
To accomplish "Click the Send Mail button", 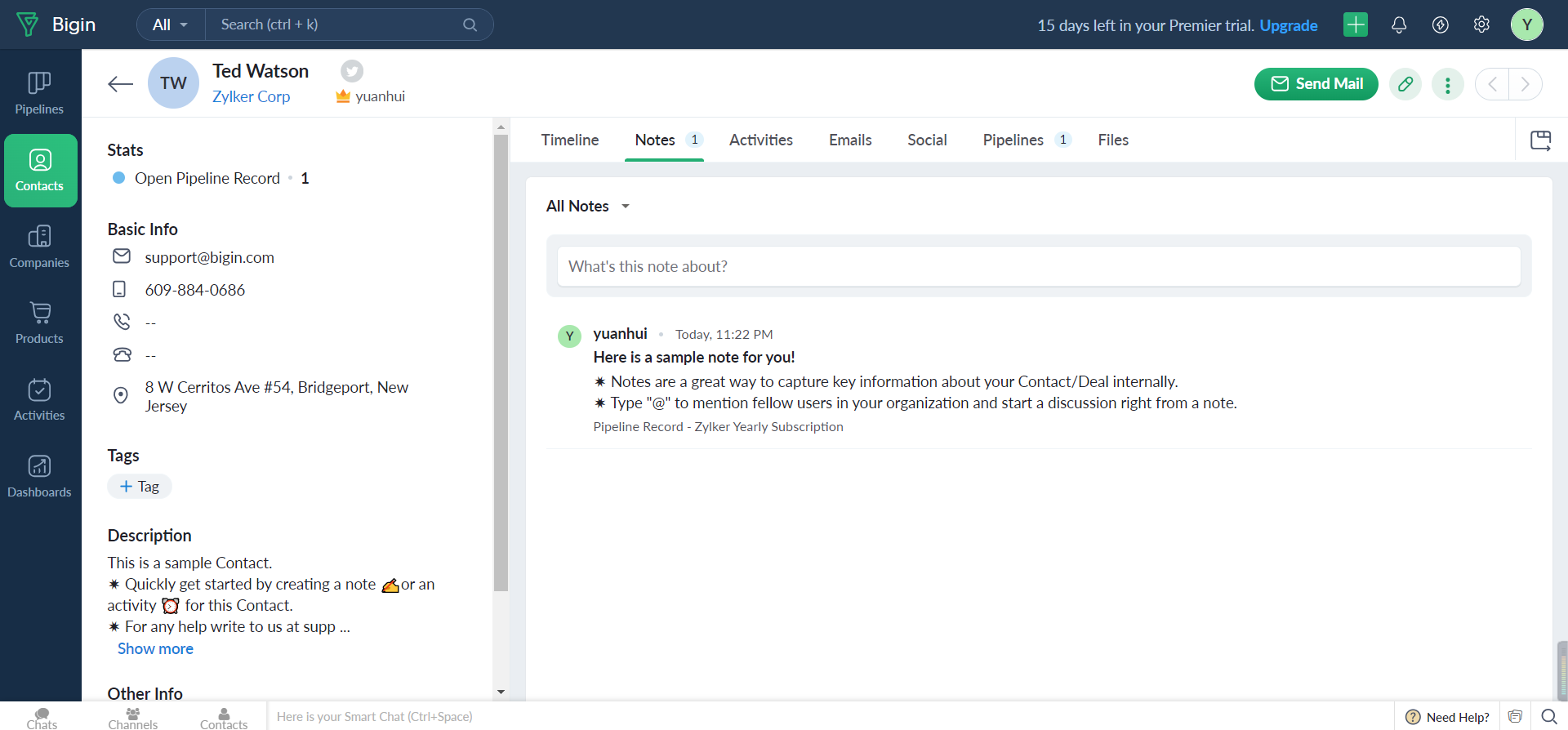I will click(1316, 84).
